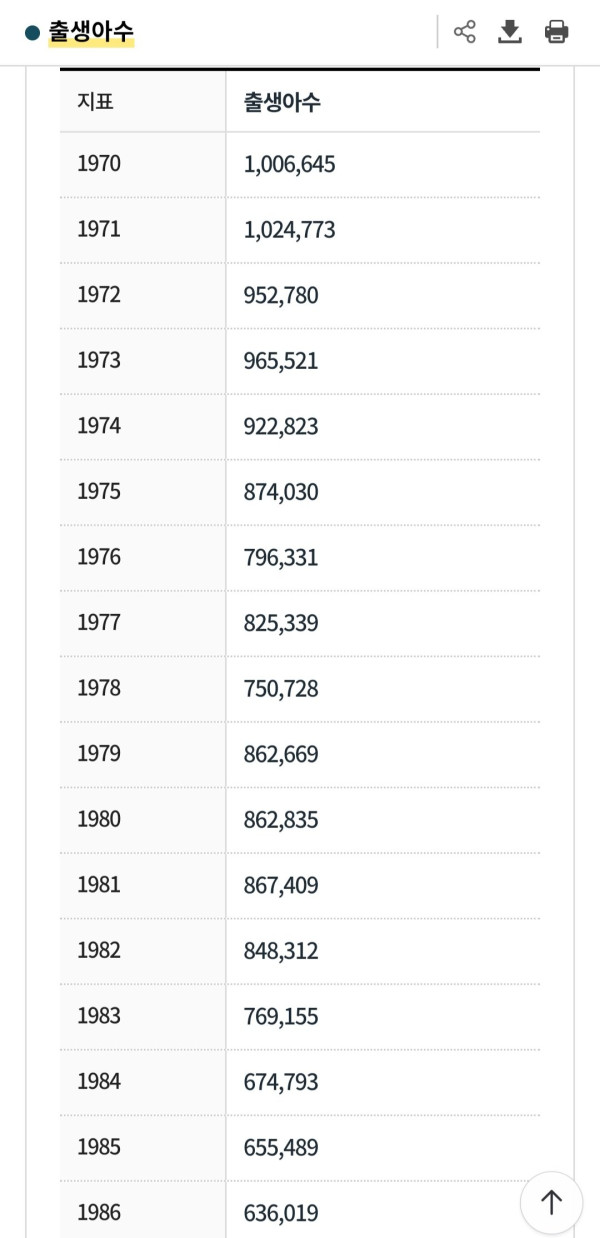Viewport: 600px width, 1238px height.
Task: Select the 1978 row label
Action: (98, 688)
